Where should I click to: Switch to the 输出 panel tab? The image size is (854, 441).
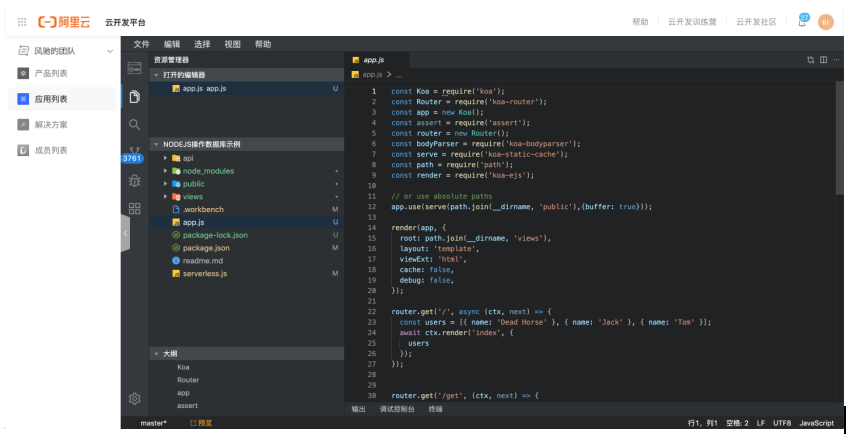coord(358,409)
